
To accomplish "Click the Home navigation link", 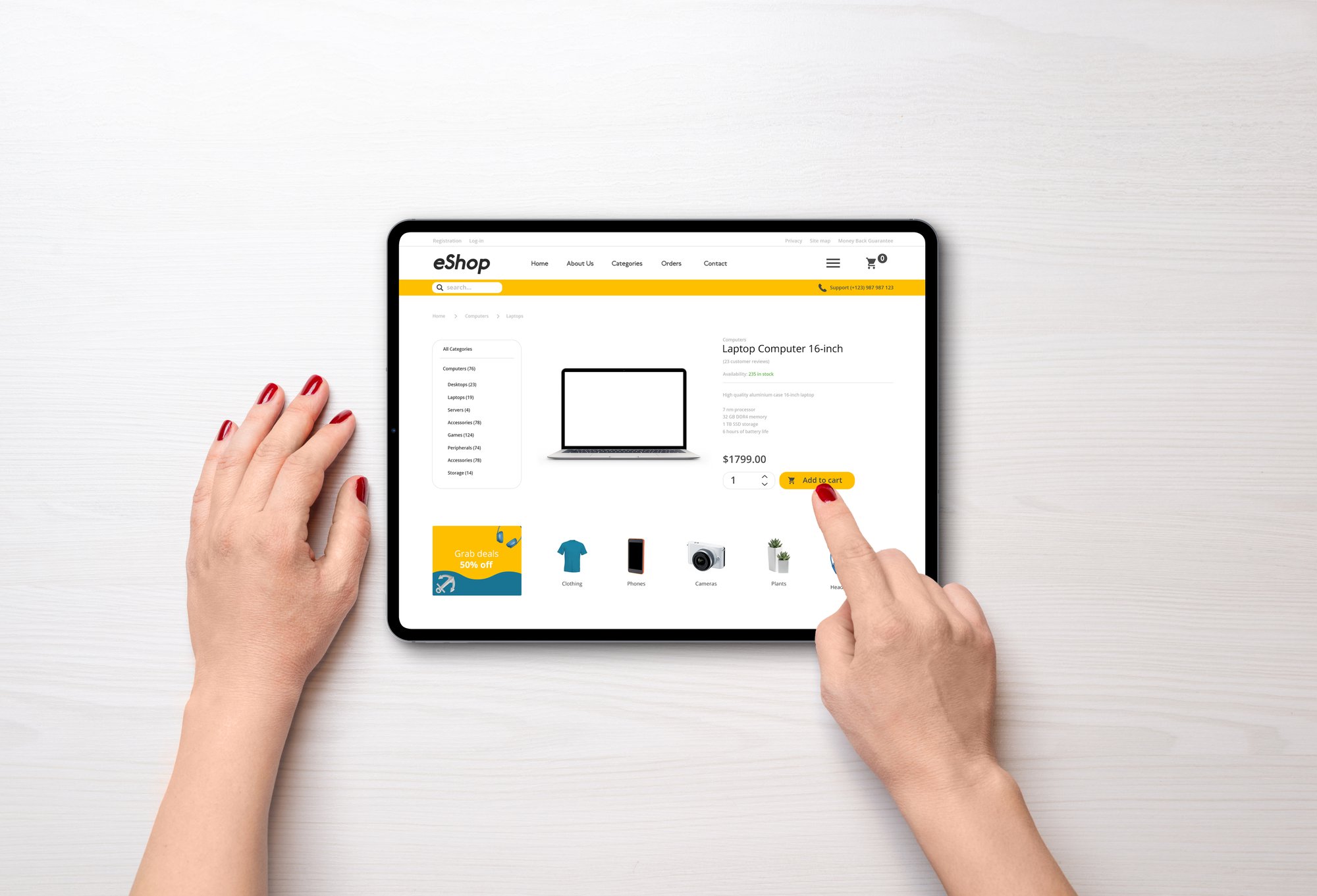I will (538, 263).
